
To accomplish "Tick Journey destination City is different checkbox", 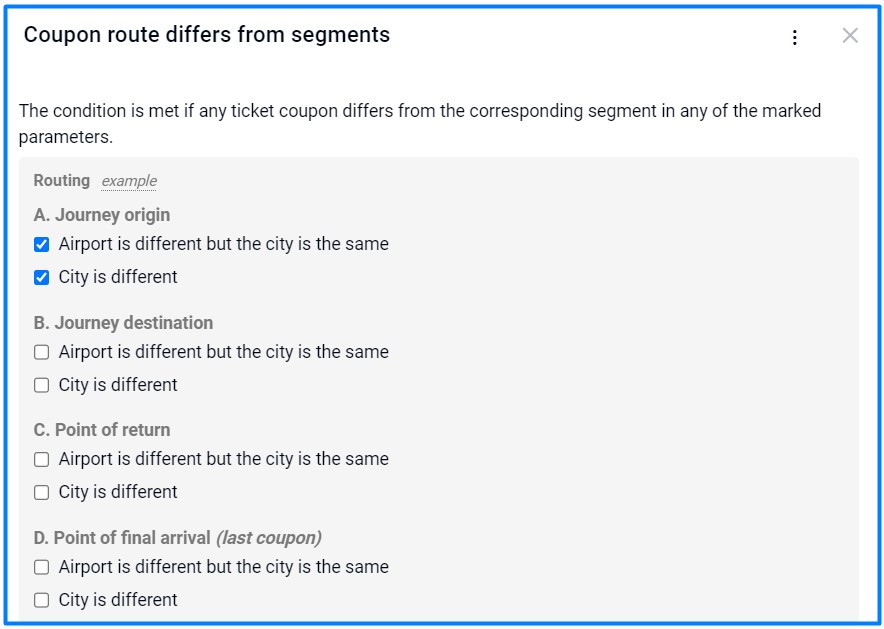I will pos(42,386).
